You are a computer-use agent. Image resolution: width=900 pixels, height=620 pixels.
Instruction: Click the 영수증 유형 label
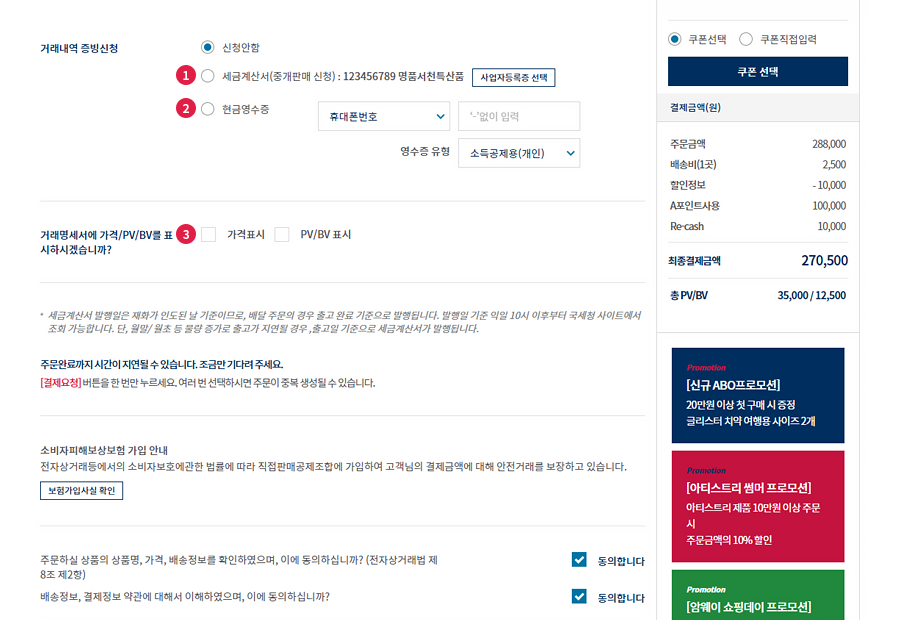(x=425, y=152)
